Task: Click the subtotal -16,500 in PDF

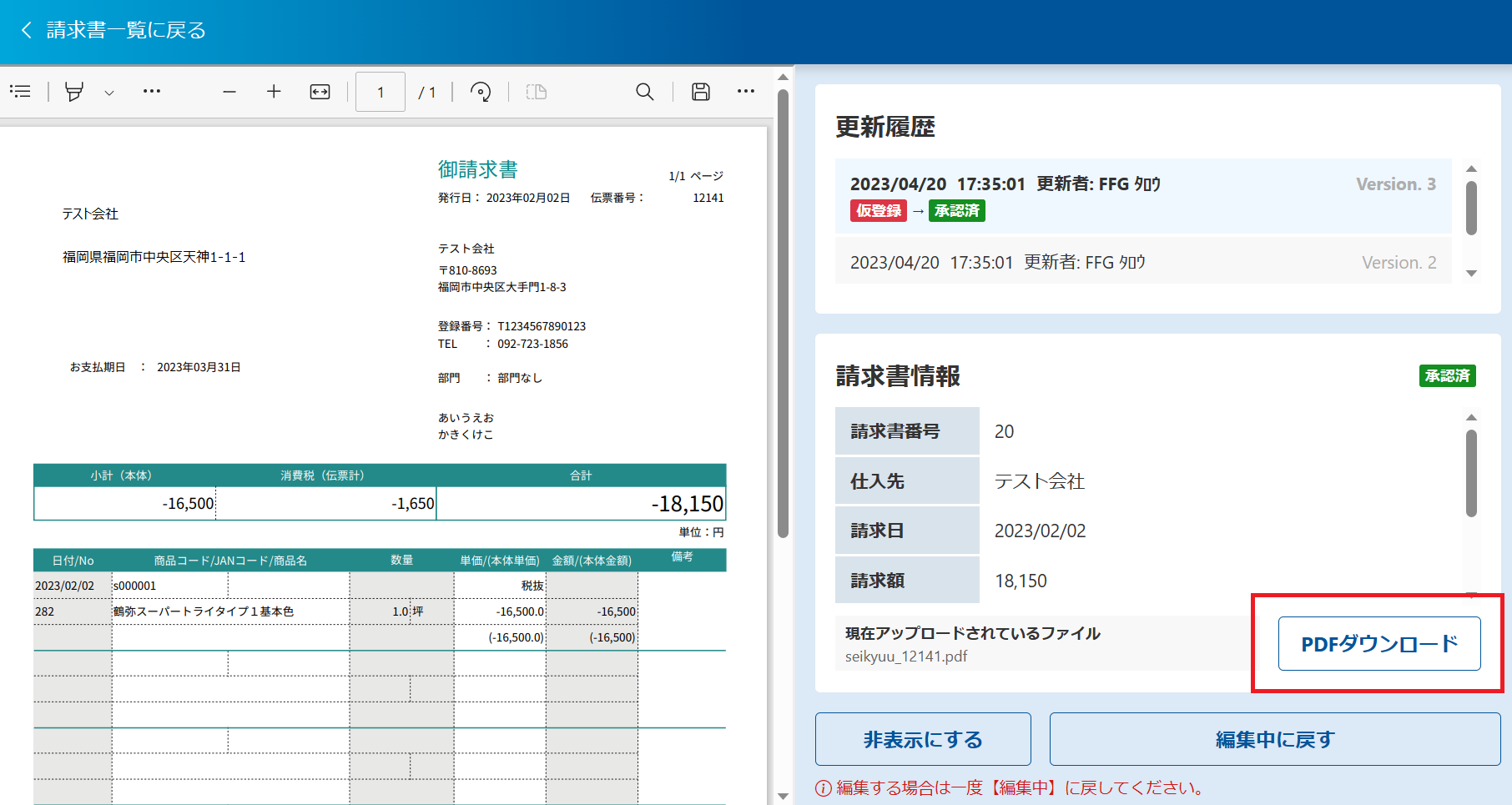Action: [x=189, y=504]
